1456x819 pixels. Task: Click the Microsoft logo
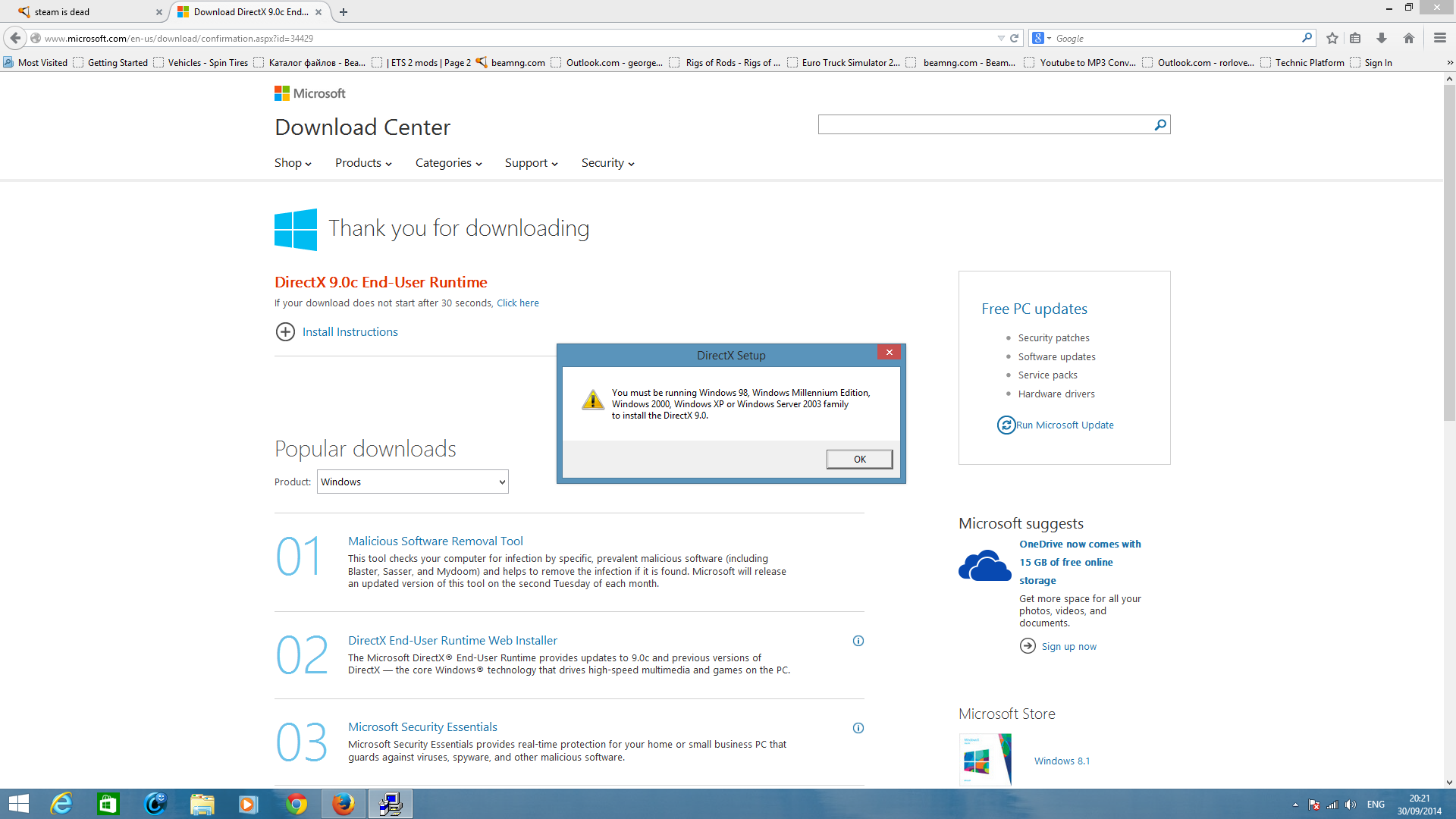coord(310,93)
